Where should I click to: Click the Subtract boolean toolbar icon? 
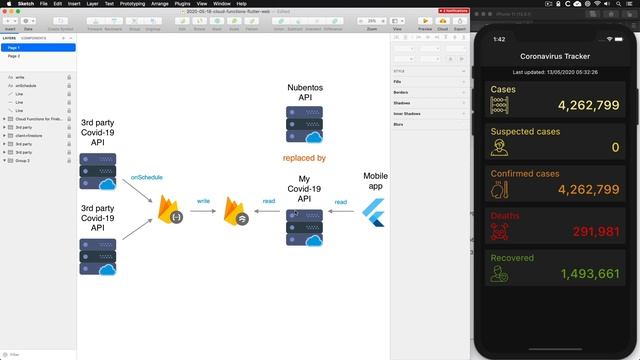pyautogui.click(x=298, y=21)
